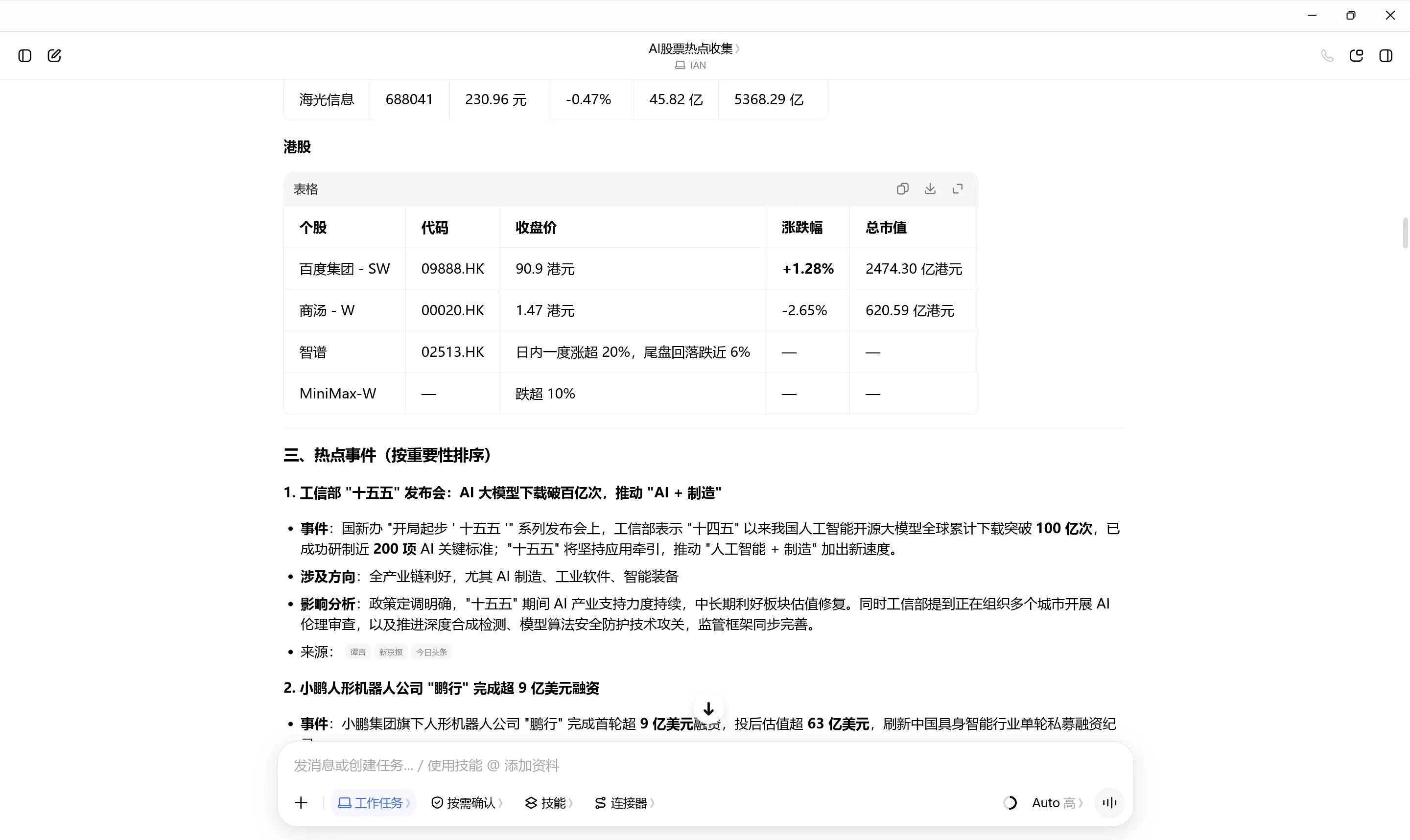Image resolution: width=1410 pixels, height=840 pixels.
Task: Toggle the left sidebar panel icon
Action: [25, 55]
